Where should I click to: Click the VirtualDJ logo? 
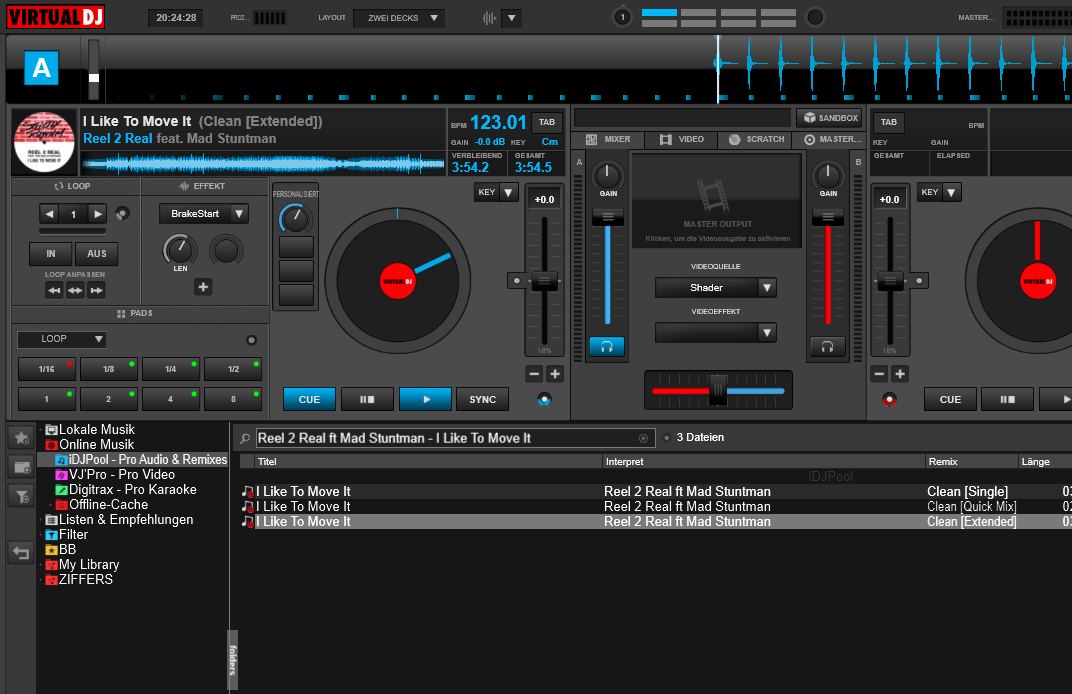point(55,16)
